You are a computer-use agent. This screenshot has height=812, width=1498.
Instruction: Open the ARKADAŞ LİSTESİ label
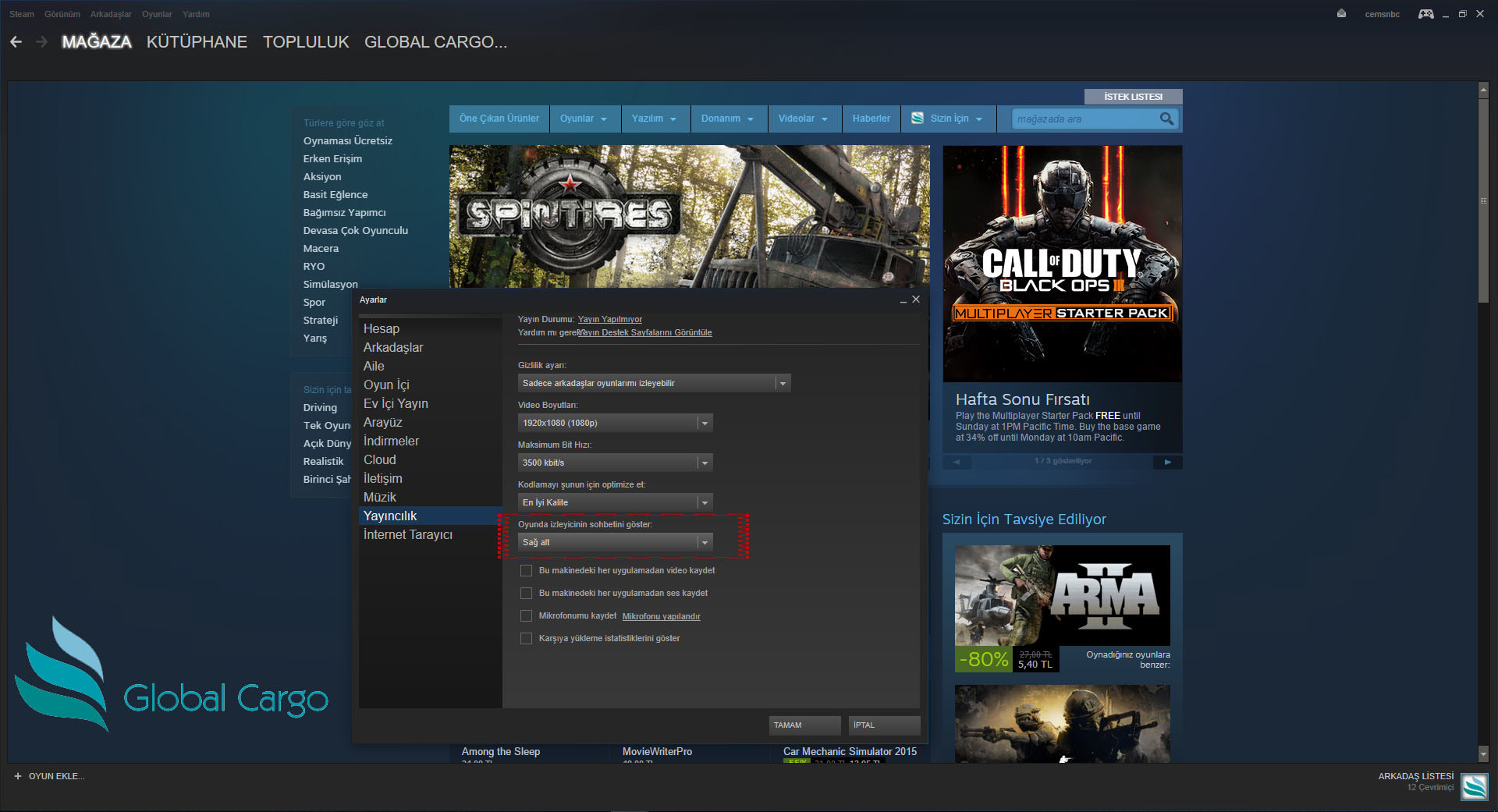pos(1415,776)
